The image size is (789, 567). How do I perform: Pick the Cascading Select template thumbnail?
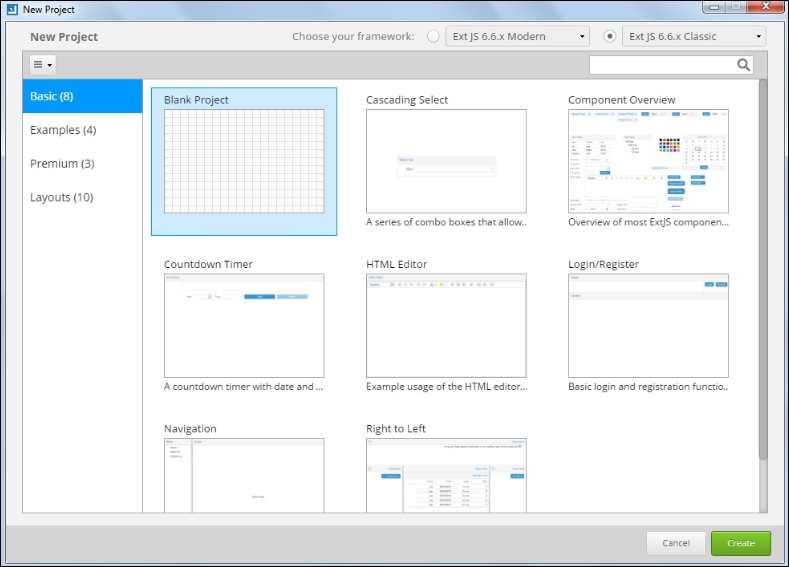(x=446, y=161)
